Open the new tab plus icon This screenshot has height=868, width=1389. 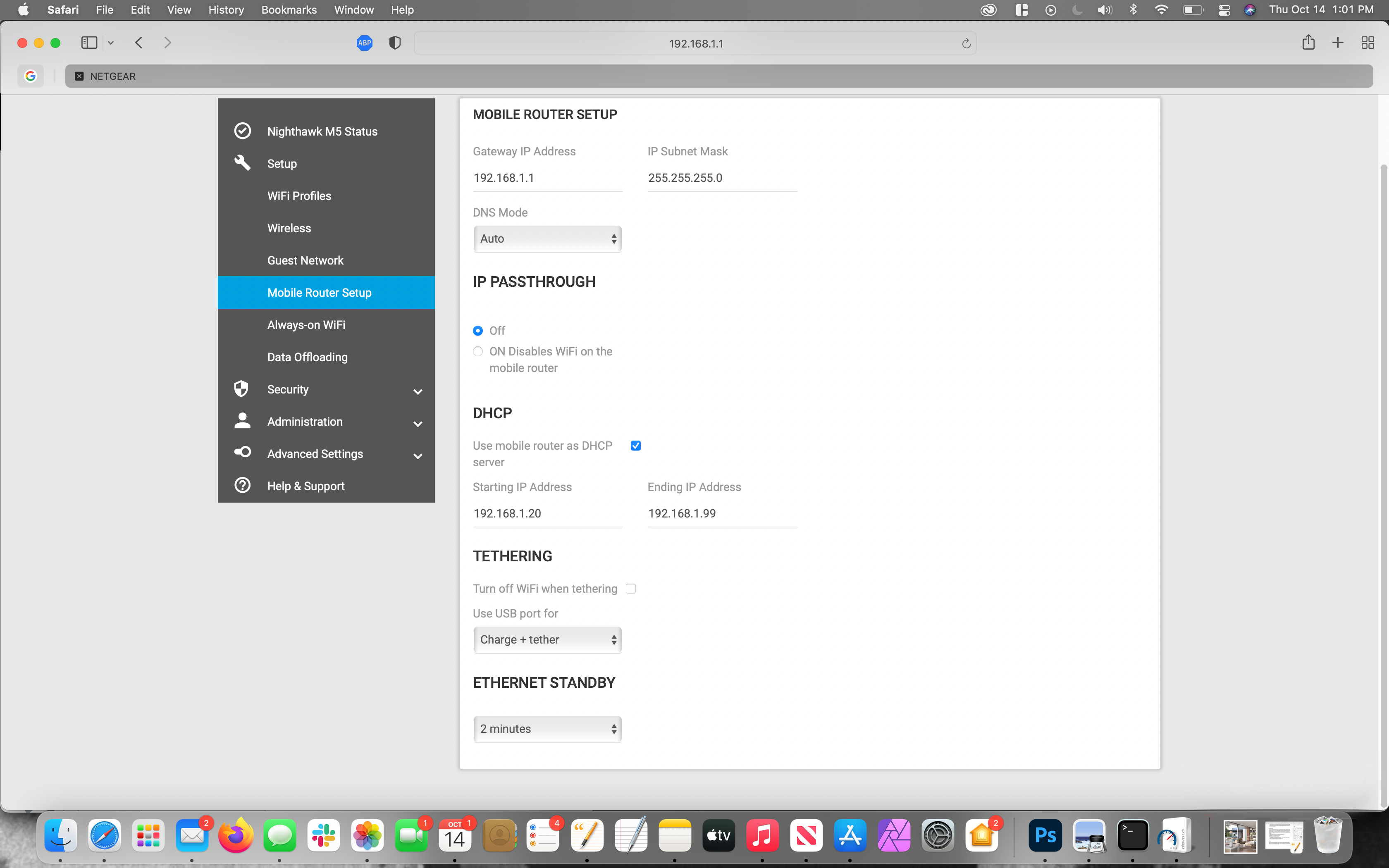coord(1337,43)
